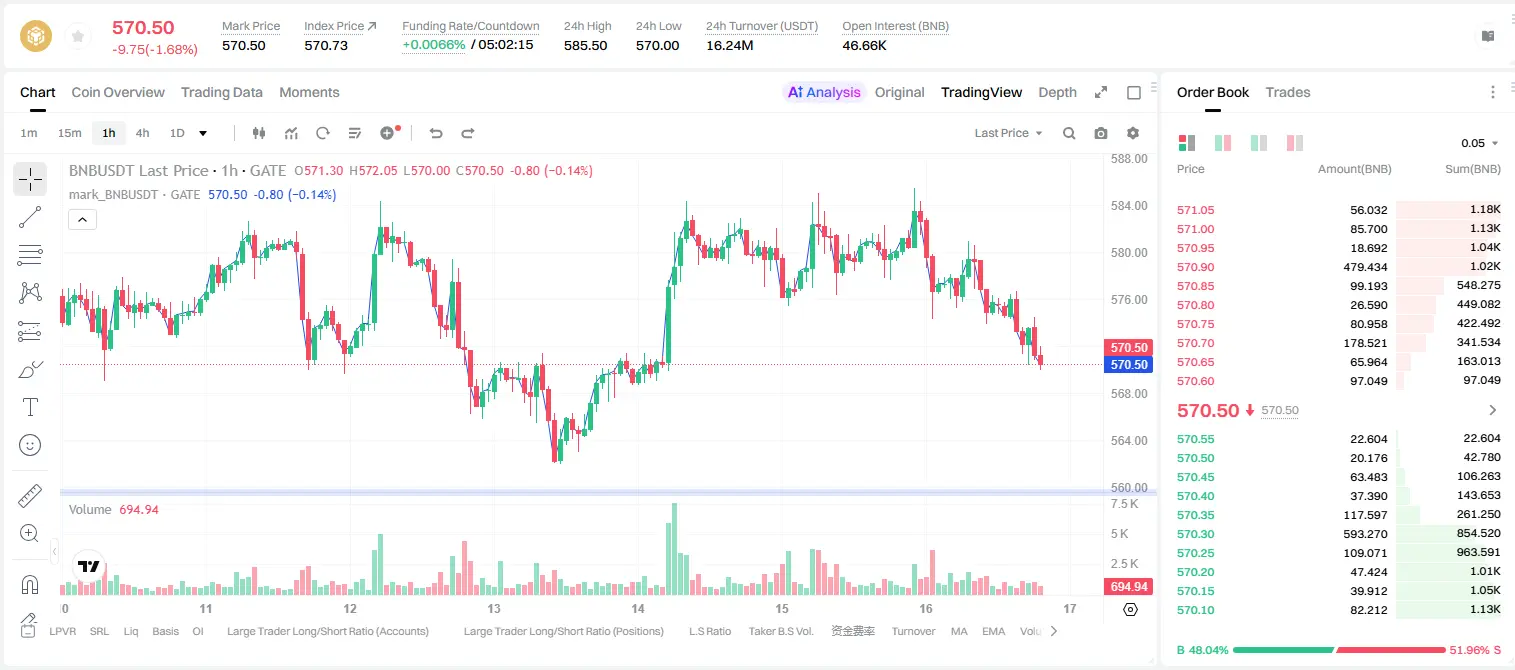Click the 570.90 ask price row
Image resolution: width=1515 pixels, height=670 pixels.
pos(1339,266)
